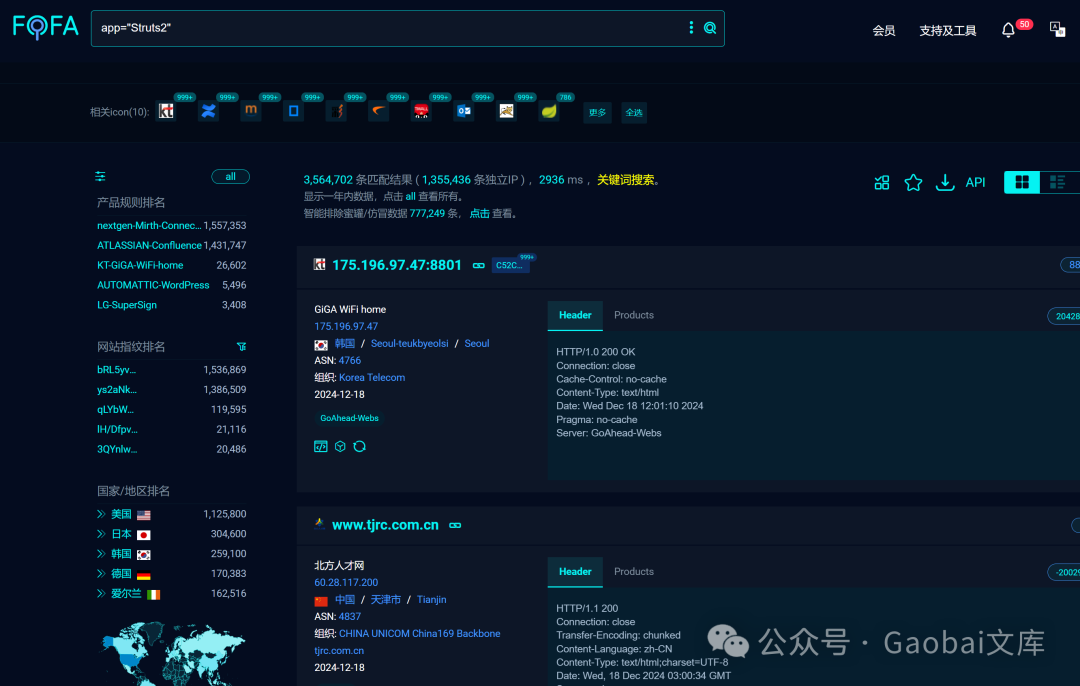Click ASN 4766 link

point(350,361)
